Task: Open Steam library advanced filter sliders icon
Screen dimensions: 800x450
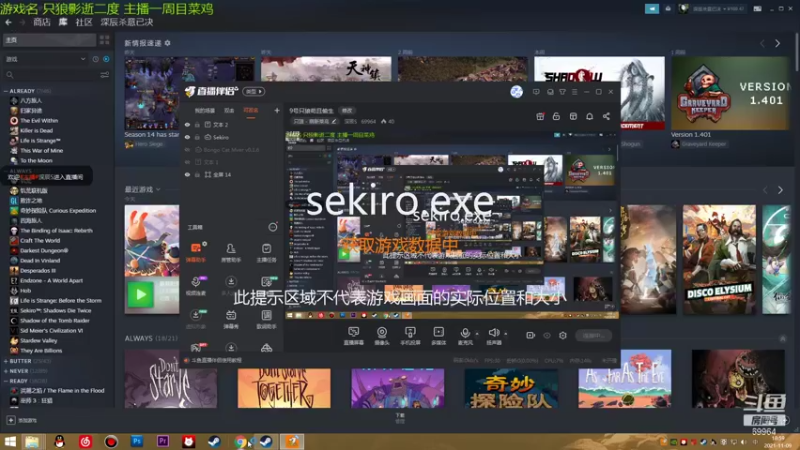Action: [x=105, y=75]
